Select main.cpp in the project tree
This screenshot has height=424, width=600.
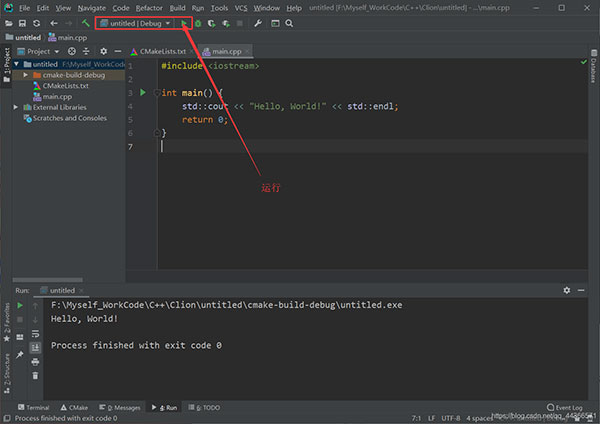point(56,96)
